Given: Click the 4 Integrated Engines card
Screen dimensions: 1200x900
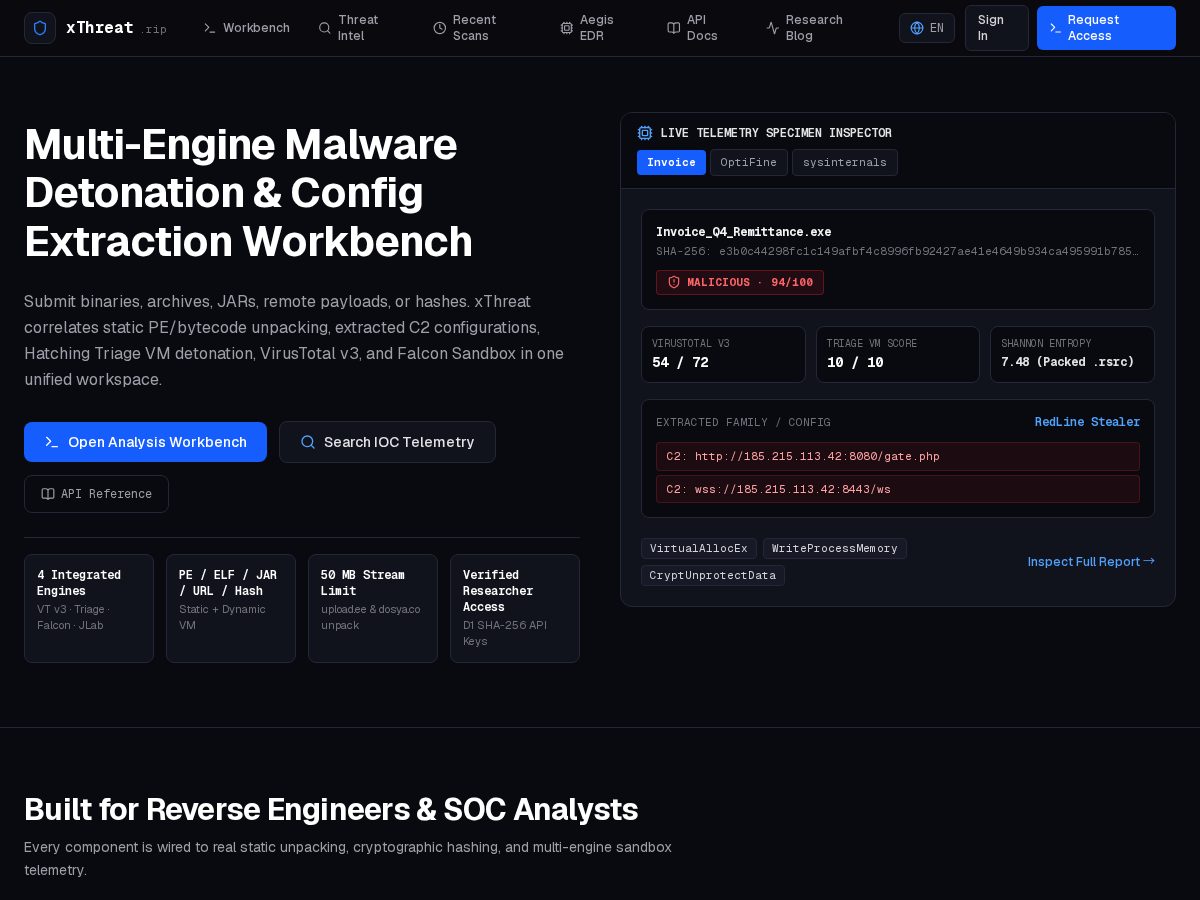Looking at the screenshot, I should tap(89, 608).
